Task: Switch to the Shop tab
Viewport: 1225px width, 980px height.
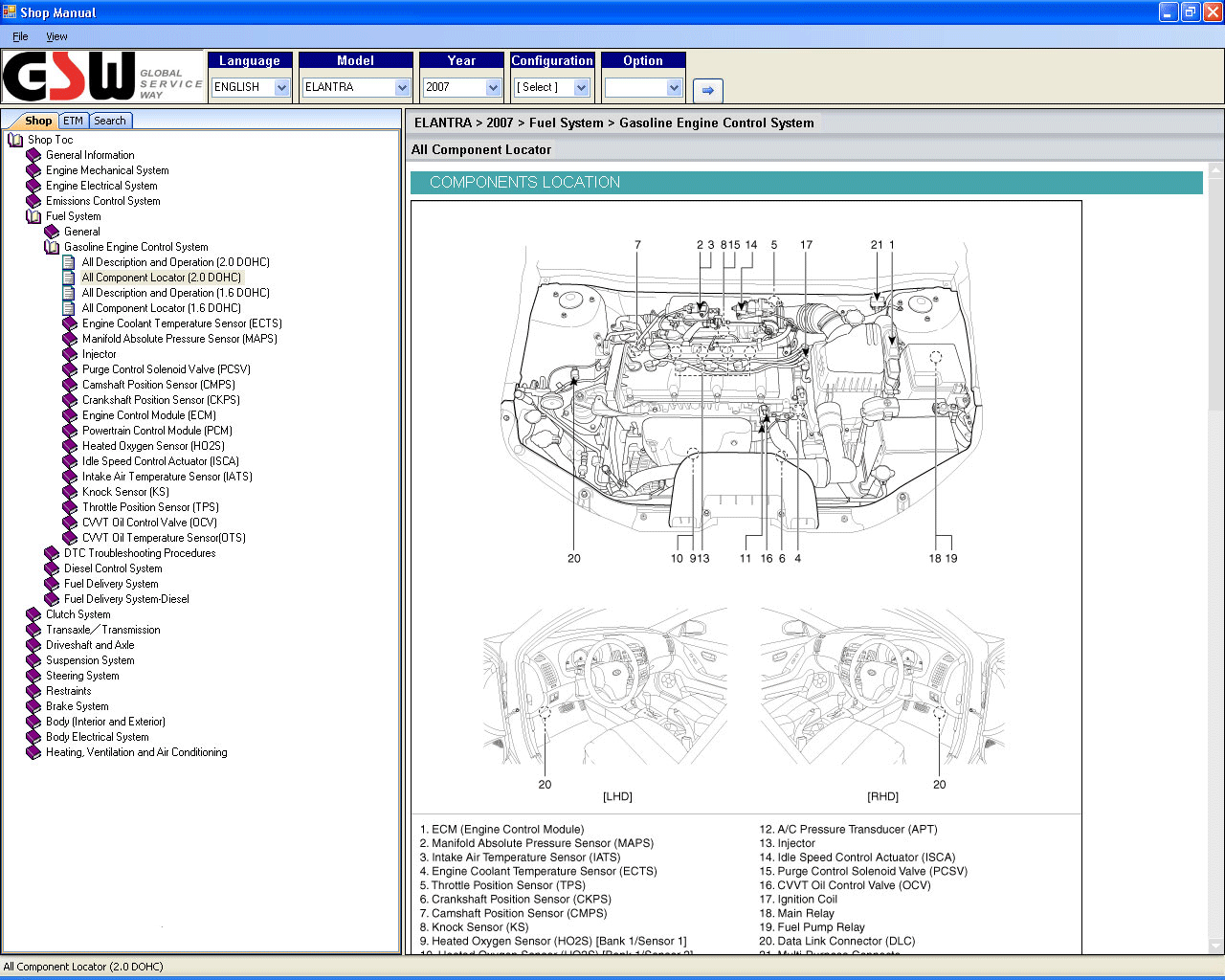Action: [38, 121]
